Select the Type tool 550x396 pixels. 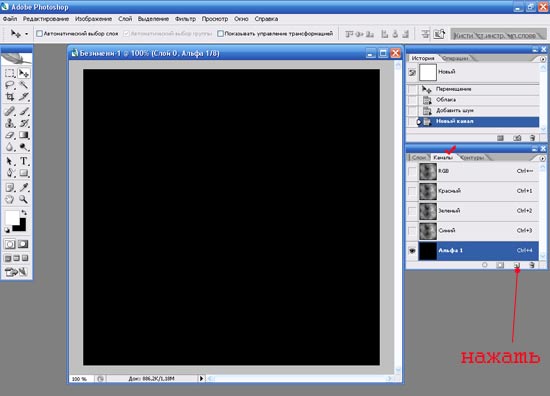(24, 161)
